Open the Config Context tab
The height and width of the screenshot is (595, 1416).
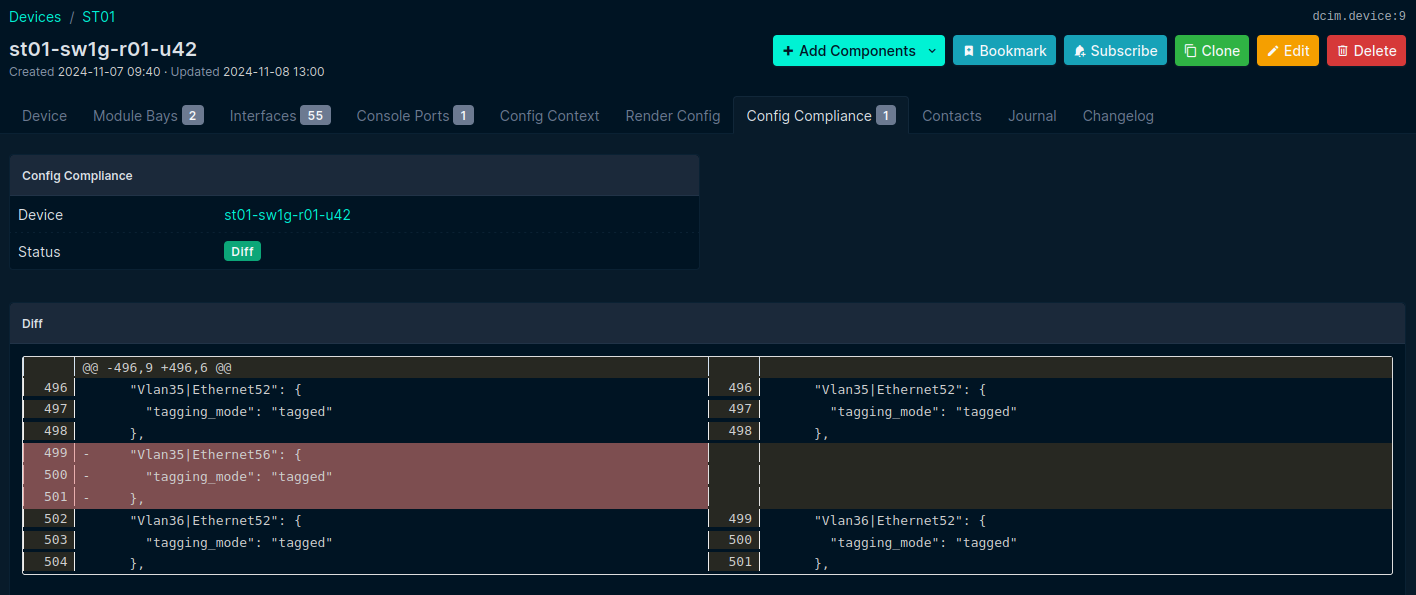(549, 116)
